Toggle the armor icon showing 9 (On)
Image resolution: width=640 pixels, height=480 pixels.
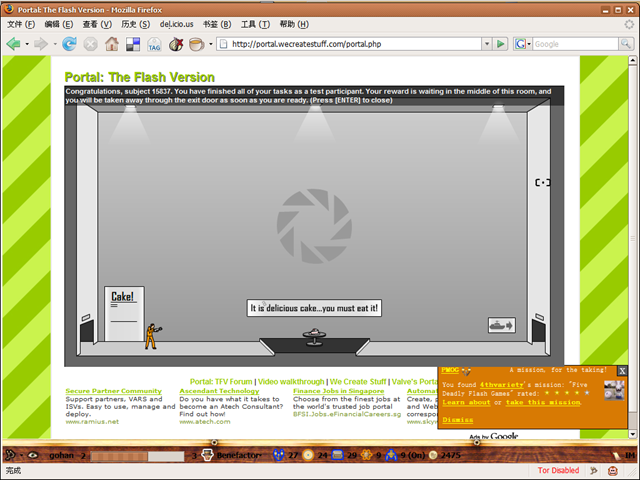pyautogui.click(x=391, y=455)
